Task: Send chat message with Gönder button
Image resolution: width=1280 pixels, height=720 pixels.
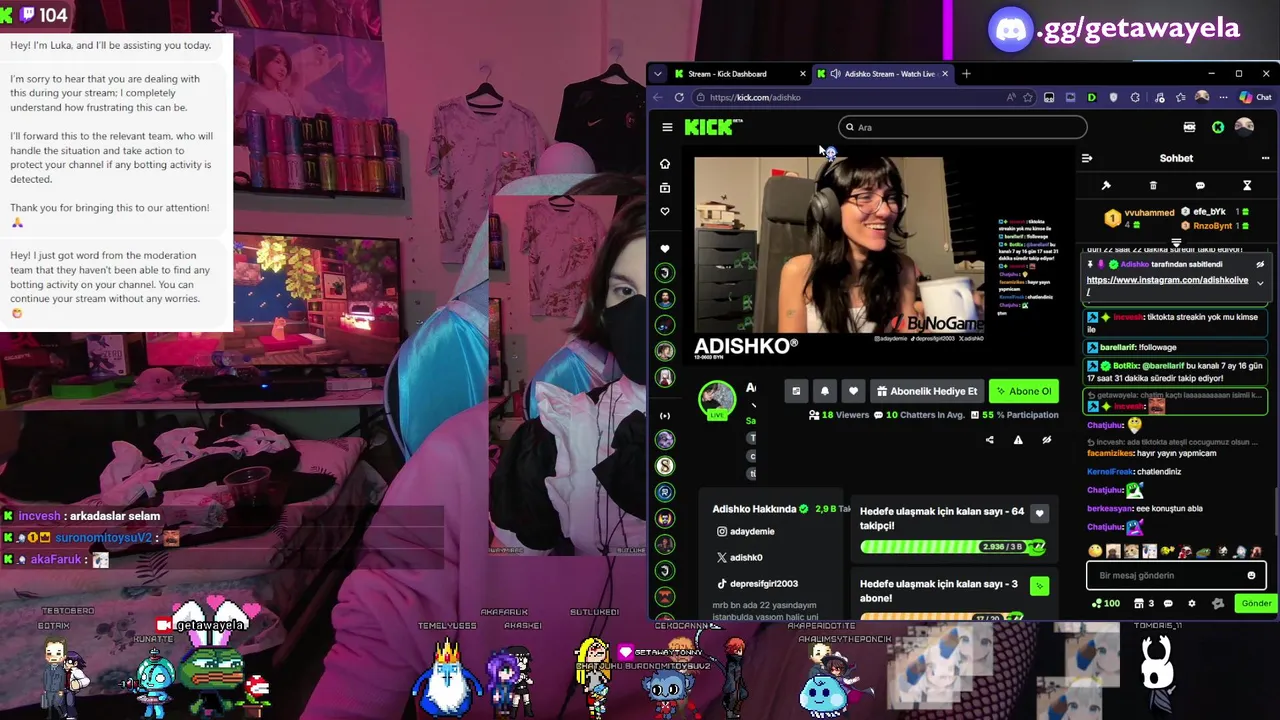Action: point(1256,604)
